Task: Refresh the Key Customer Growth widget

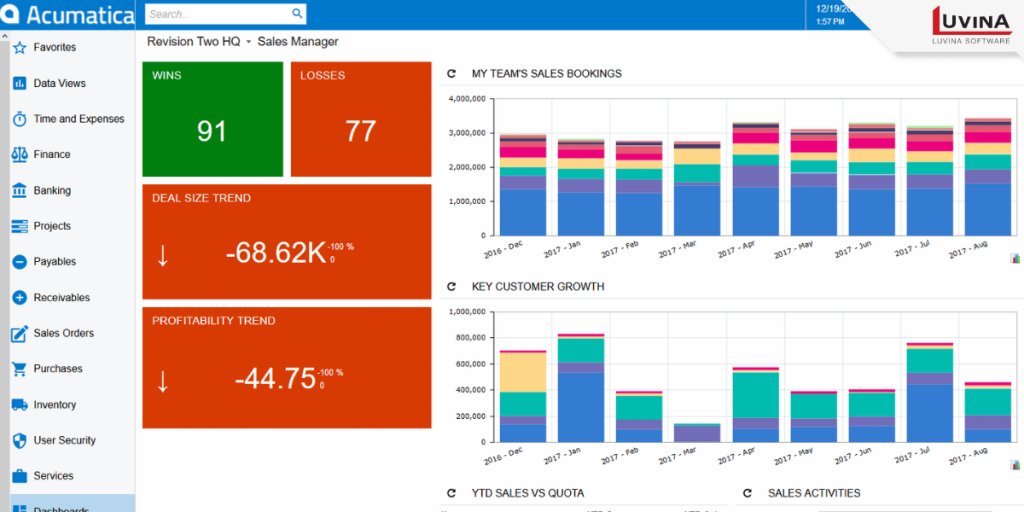Action: 451,287
